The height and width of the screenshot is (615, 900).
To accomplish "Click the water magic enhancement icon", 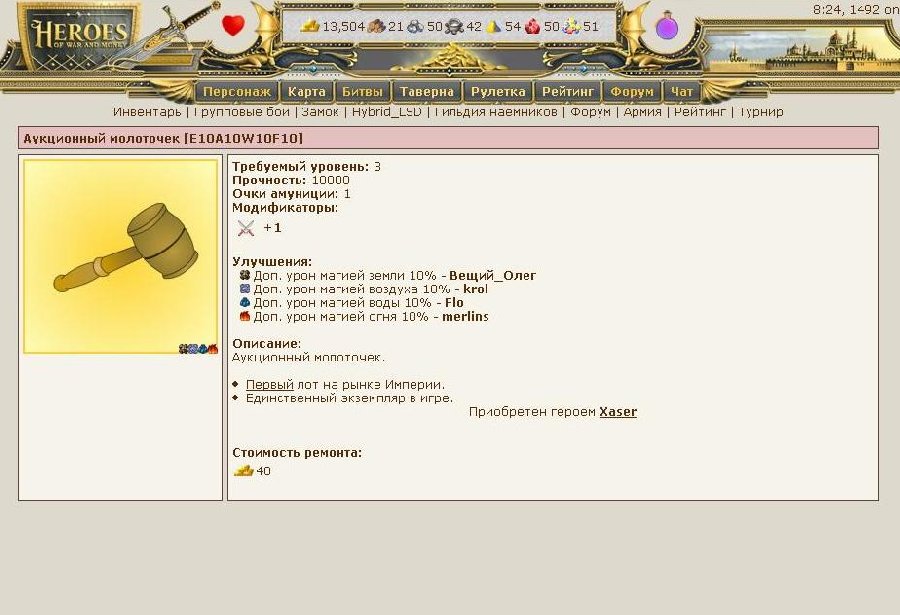I will point(245,302).
